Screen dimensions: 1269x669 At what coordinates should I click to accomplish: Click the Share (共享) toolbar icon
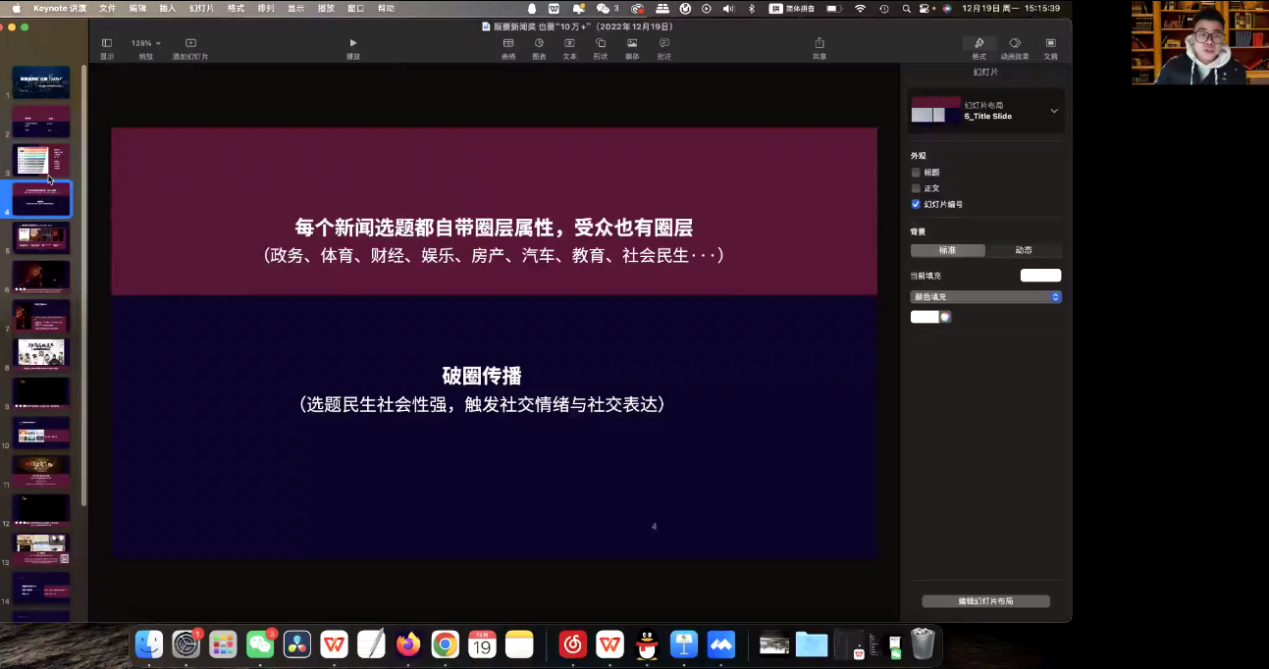[x=819, y=44]
